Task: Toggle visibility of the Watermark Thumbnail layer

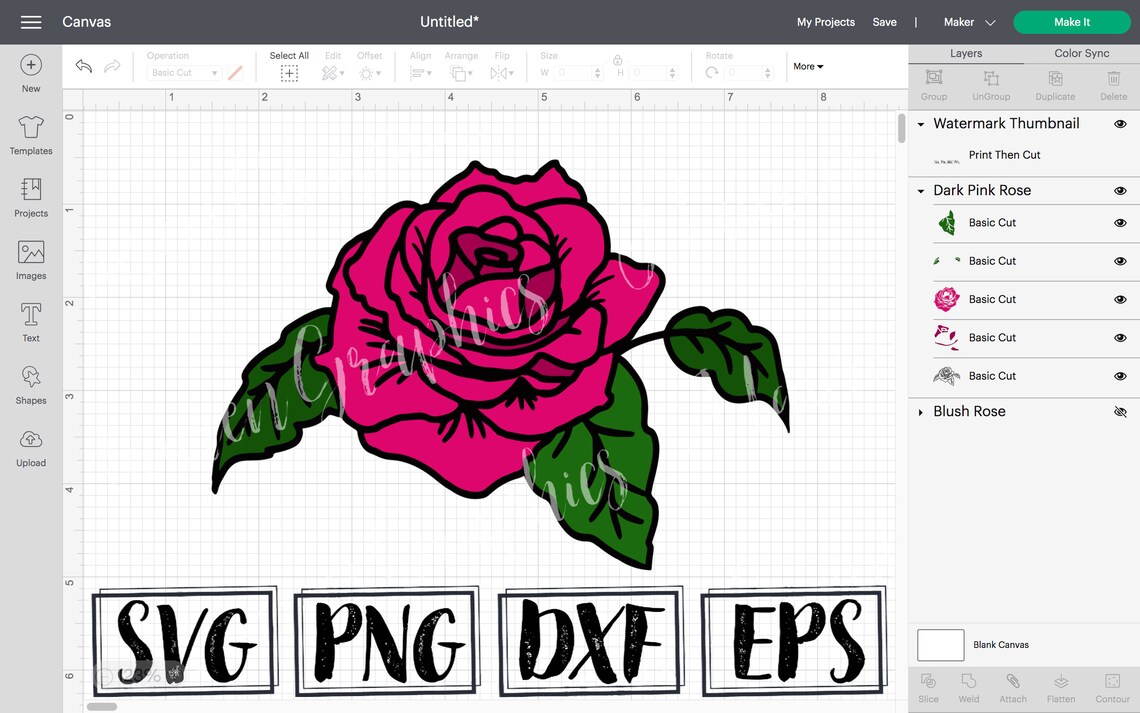Action: click(1120, 124)
